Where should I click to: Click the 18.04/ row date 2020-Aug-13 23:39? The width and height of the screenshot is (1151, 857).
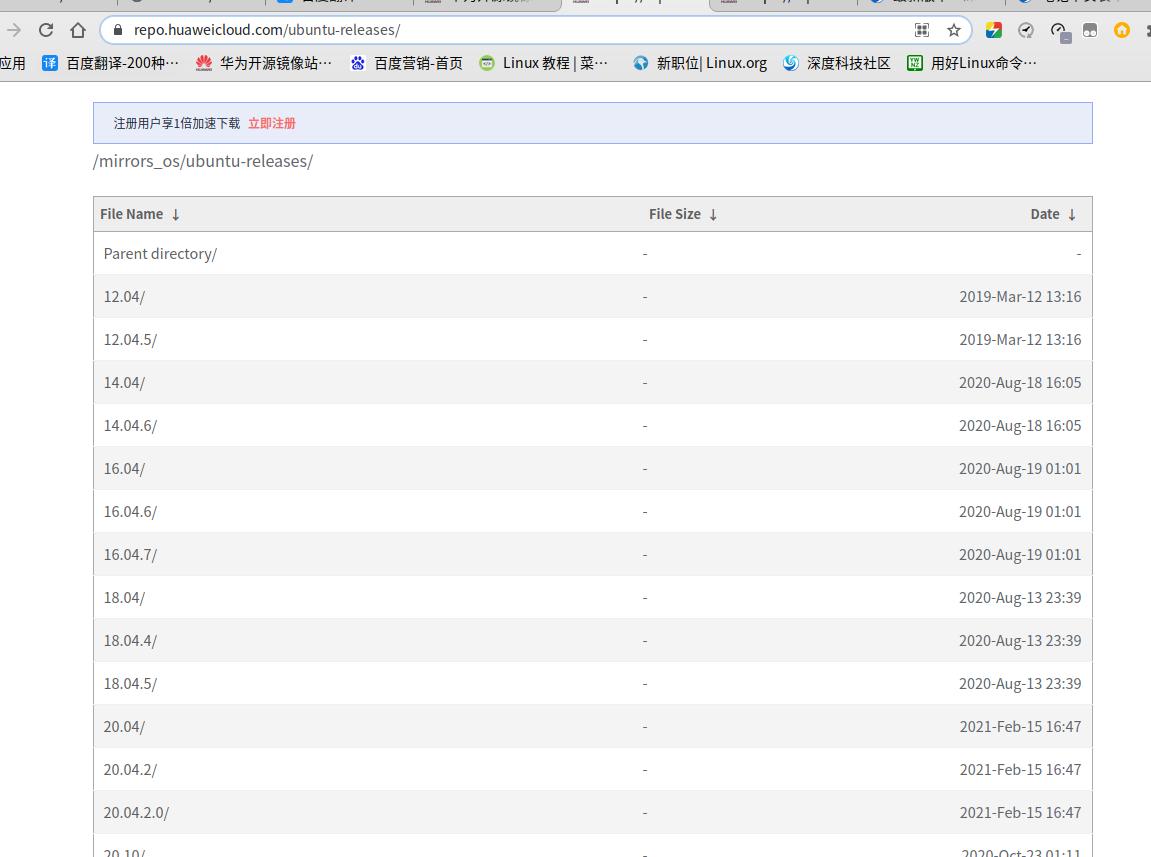[x=1020, y=598]
